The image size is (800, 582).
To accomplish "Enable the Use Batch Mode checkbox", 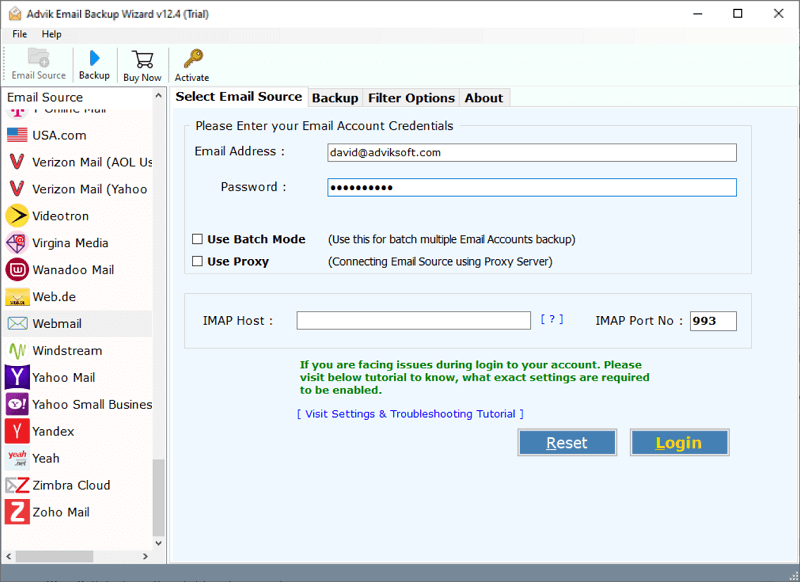I will (x=197, y=239).
